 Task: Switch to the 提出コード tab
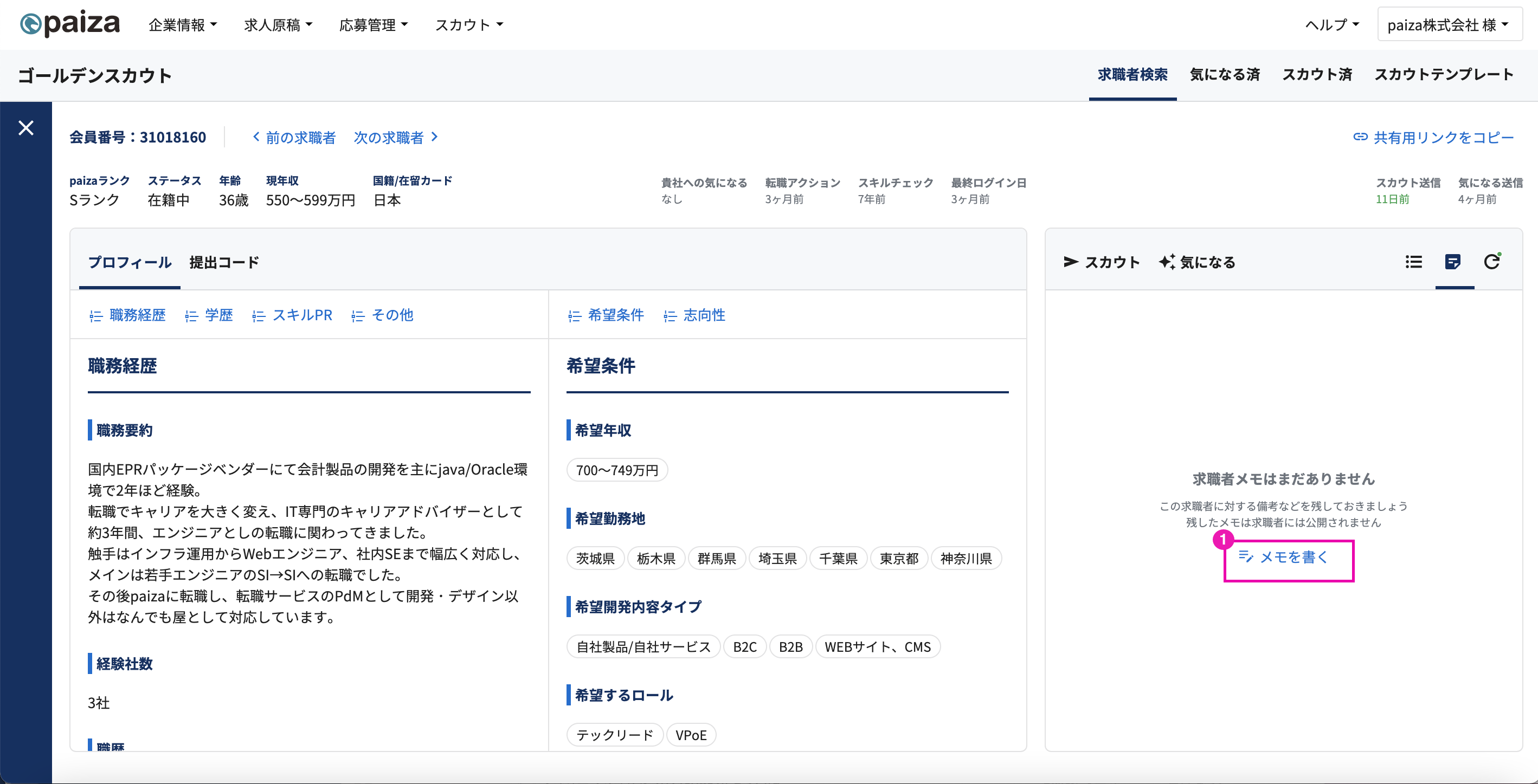point(224,262)
